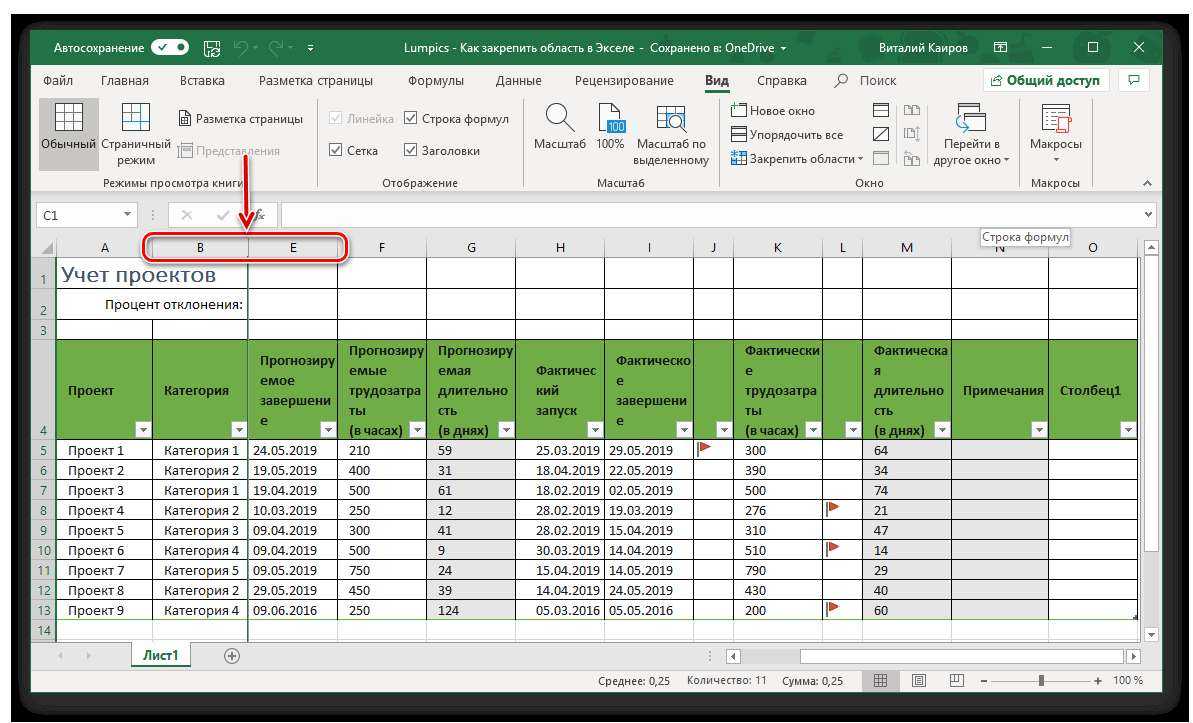Open the Name Box dropdown arrow
Screen dimensions: 1193x723
pos(127,215)
